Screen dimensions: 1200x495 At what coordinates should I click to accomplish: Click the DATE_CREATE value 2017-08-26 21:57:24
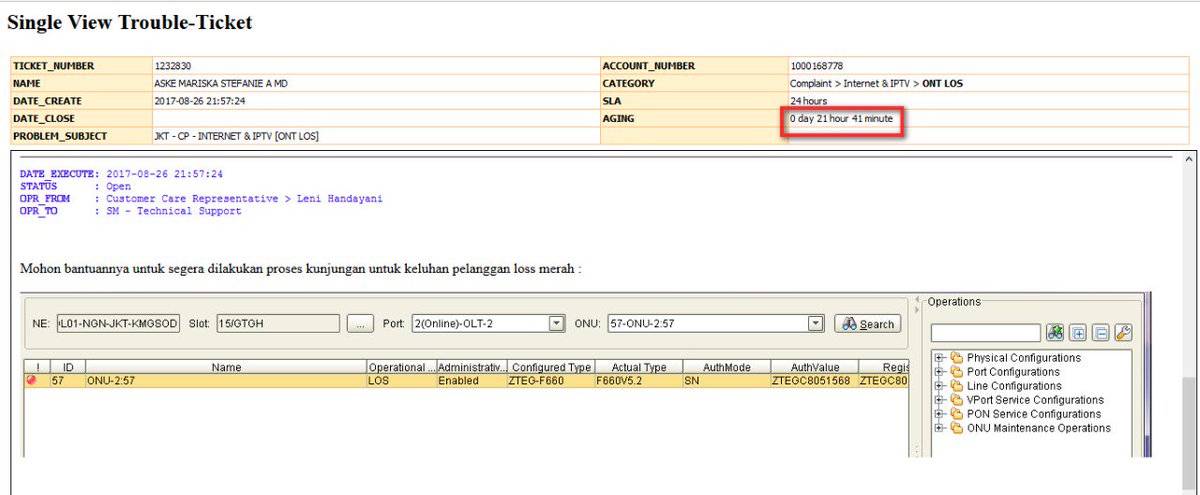[200, 101]
